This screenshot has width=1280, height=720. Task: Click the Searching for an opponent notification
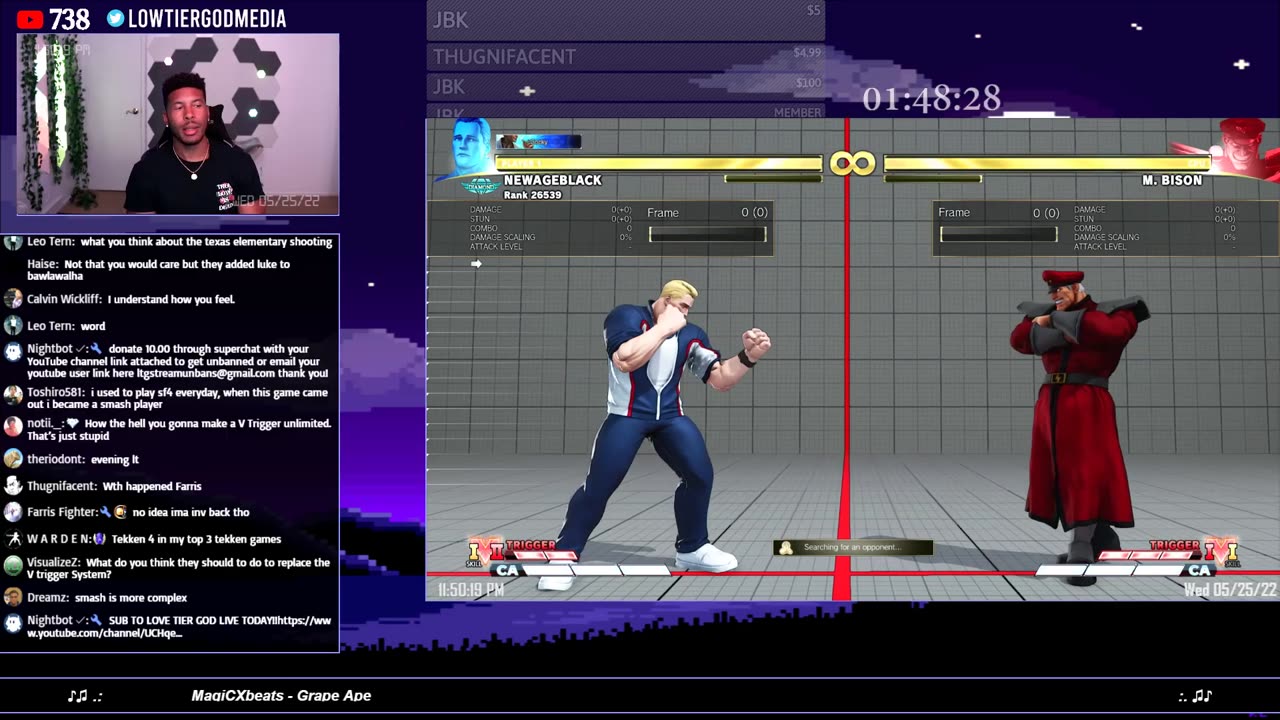[x=853, y=547]
